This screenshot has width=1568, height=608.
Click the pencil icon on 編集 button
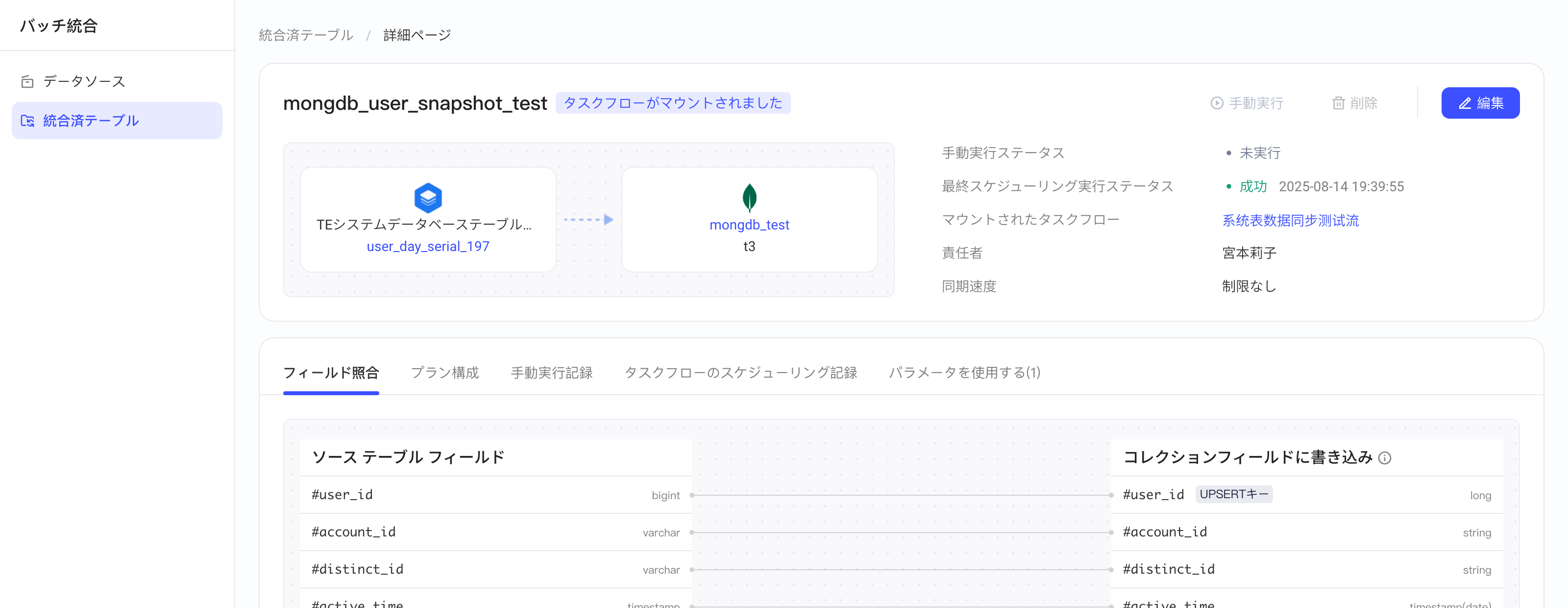tap(1465, 103)
